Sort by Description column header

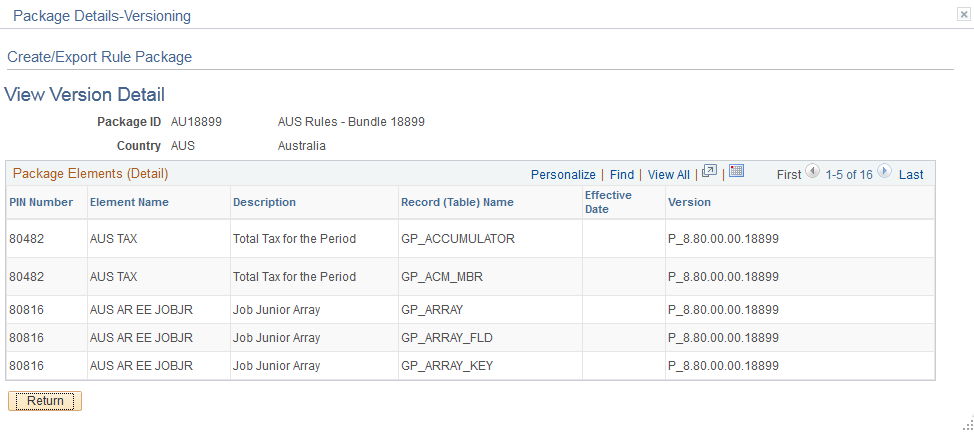tap(265, 202)
